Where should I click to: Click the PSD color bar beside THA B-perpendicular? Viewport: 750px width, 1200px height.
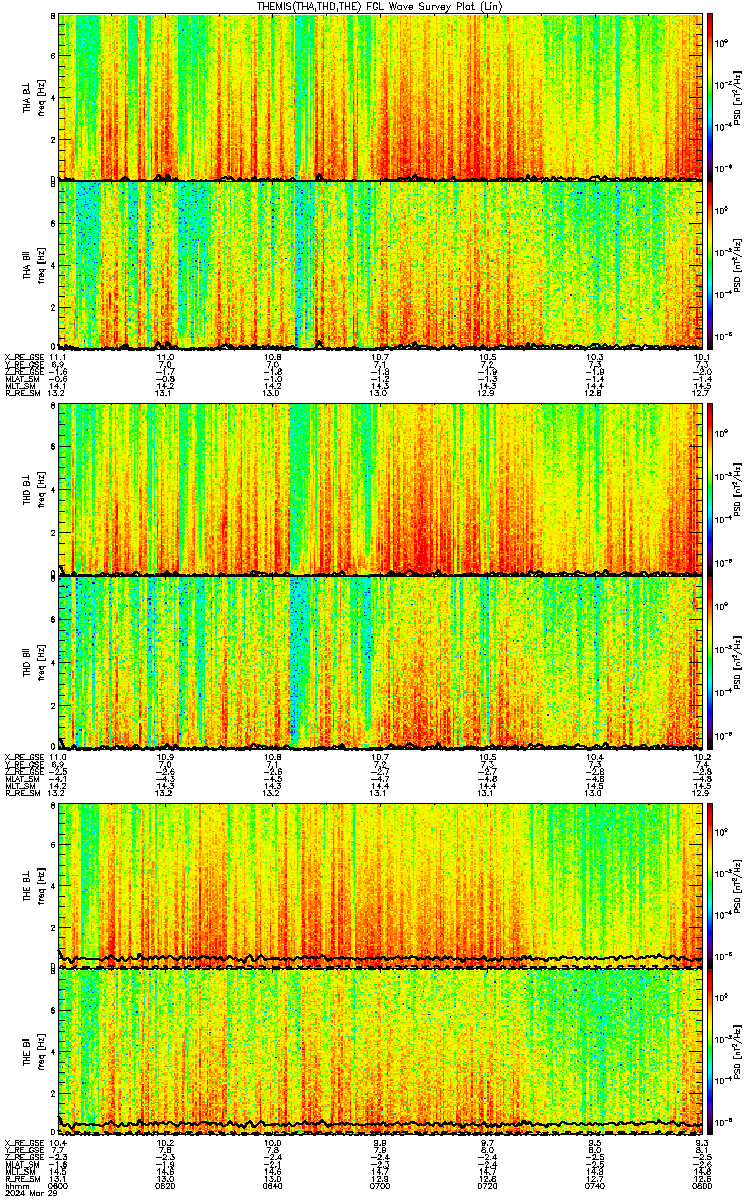710,96
